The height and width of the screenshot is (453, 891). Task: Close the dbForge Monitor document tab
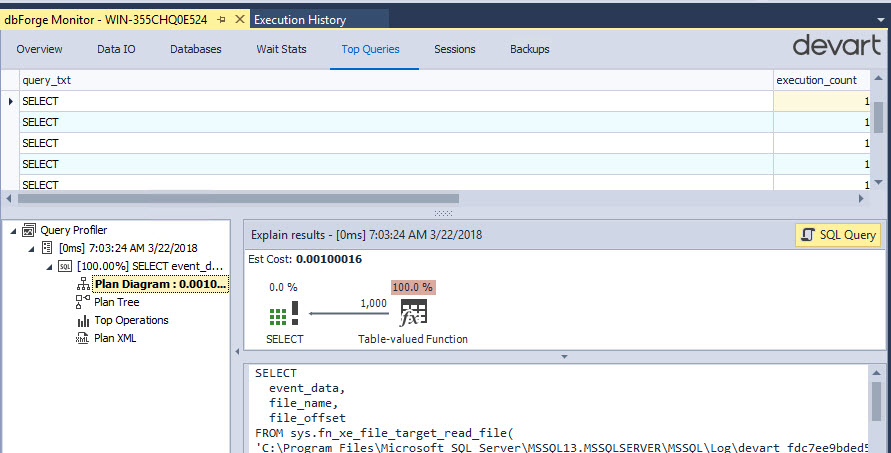pyautogui.click(x=239, y=19)
